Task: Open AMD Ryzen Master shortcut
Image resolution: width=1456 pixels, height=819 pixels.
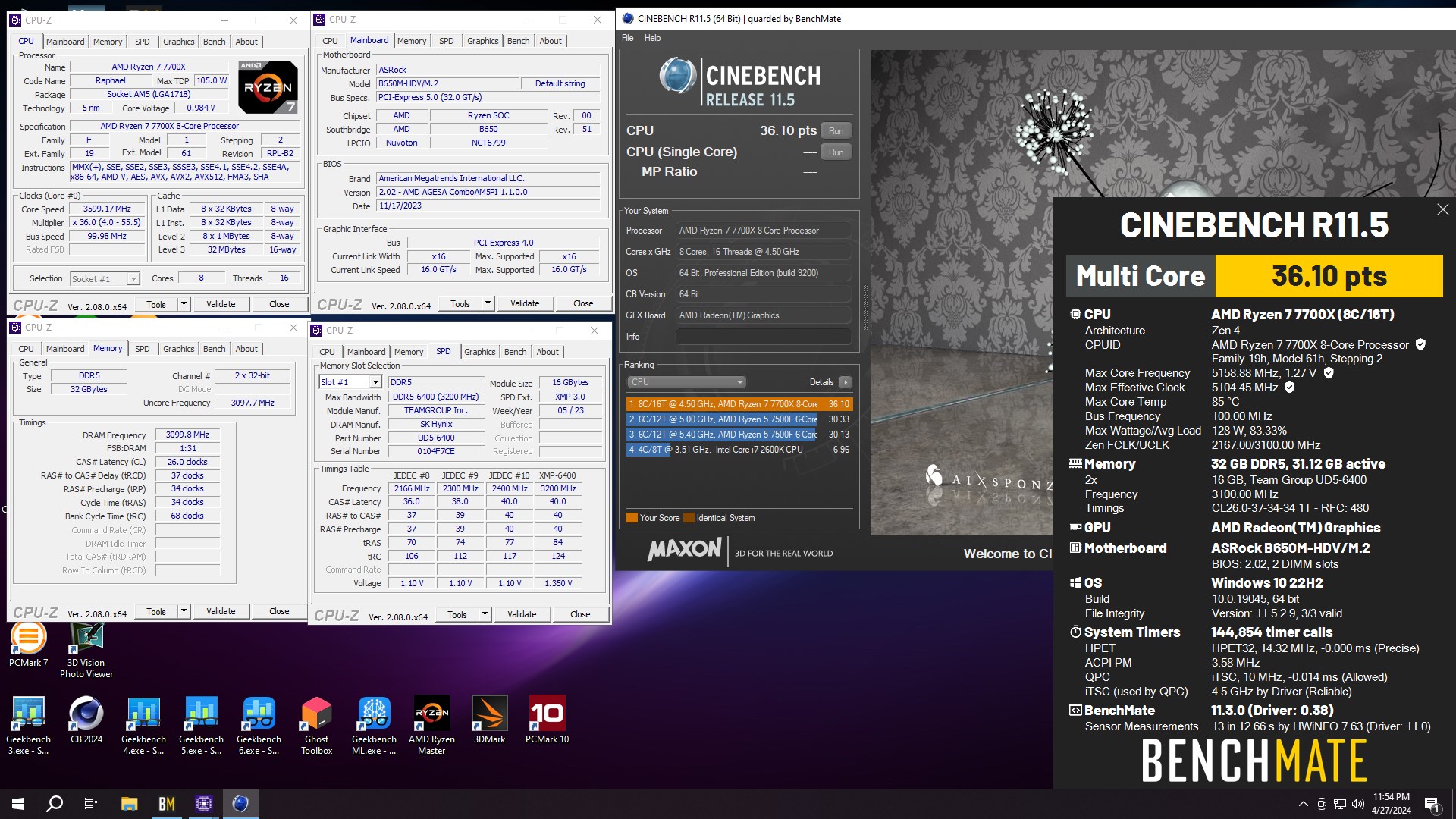Action: [431, 726]
